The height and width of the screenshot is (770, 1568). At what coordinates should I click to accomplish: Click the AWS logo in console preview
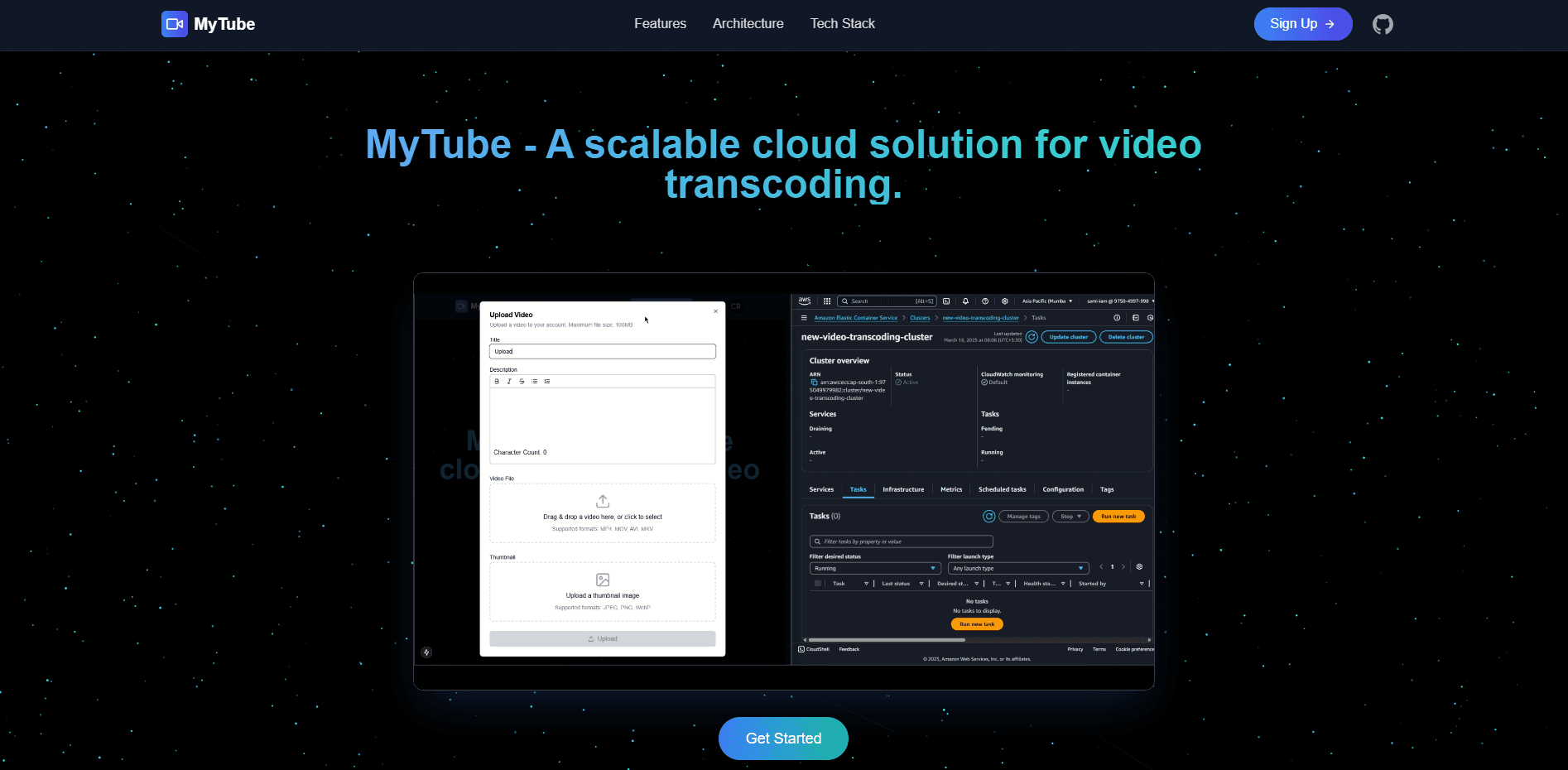click(x=805, y=301)
